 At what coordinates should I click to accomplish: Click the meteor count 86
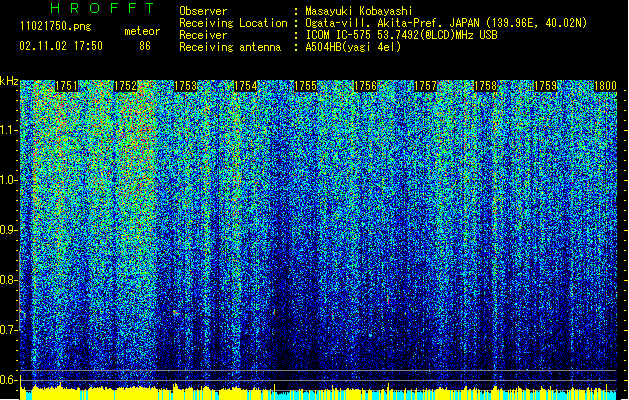[x=145, y=46]
